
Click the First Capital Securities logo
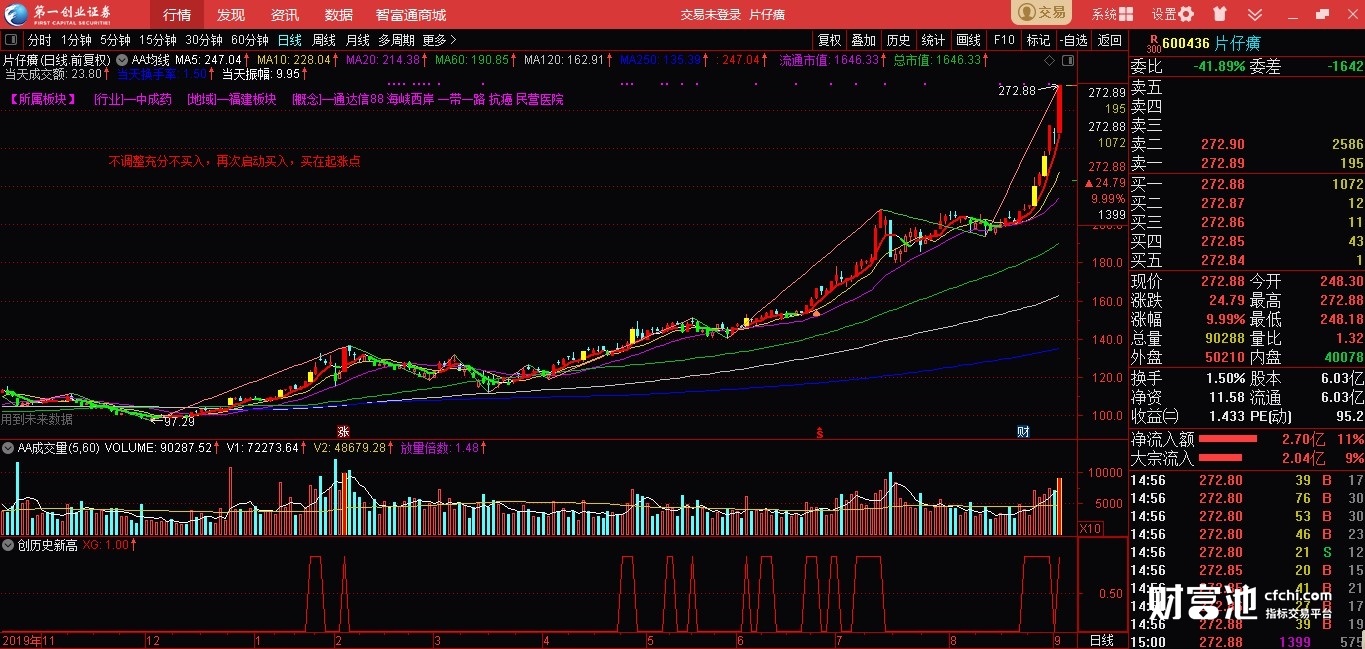pyautogui.click(x=60, y=14)
